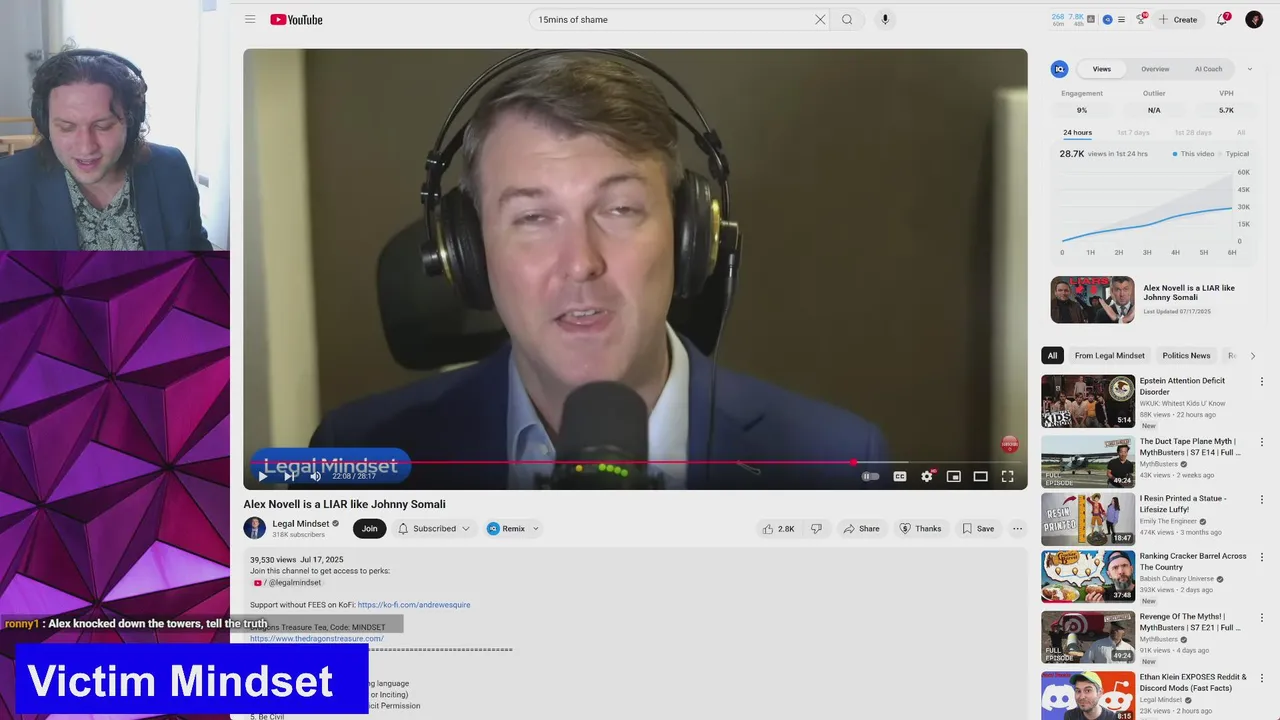
Task: Send Thanks to creator
Action: click(920, 528)
